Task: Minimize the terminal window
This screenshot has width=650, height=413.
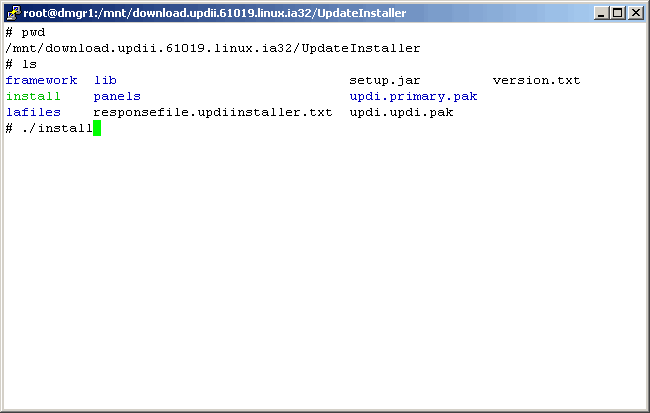Action: pos(602,13)
